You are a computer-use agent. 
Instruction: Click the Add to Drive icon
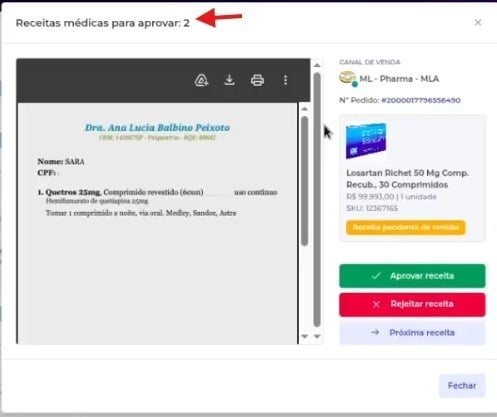(x=201, y=80)
